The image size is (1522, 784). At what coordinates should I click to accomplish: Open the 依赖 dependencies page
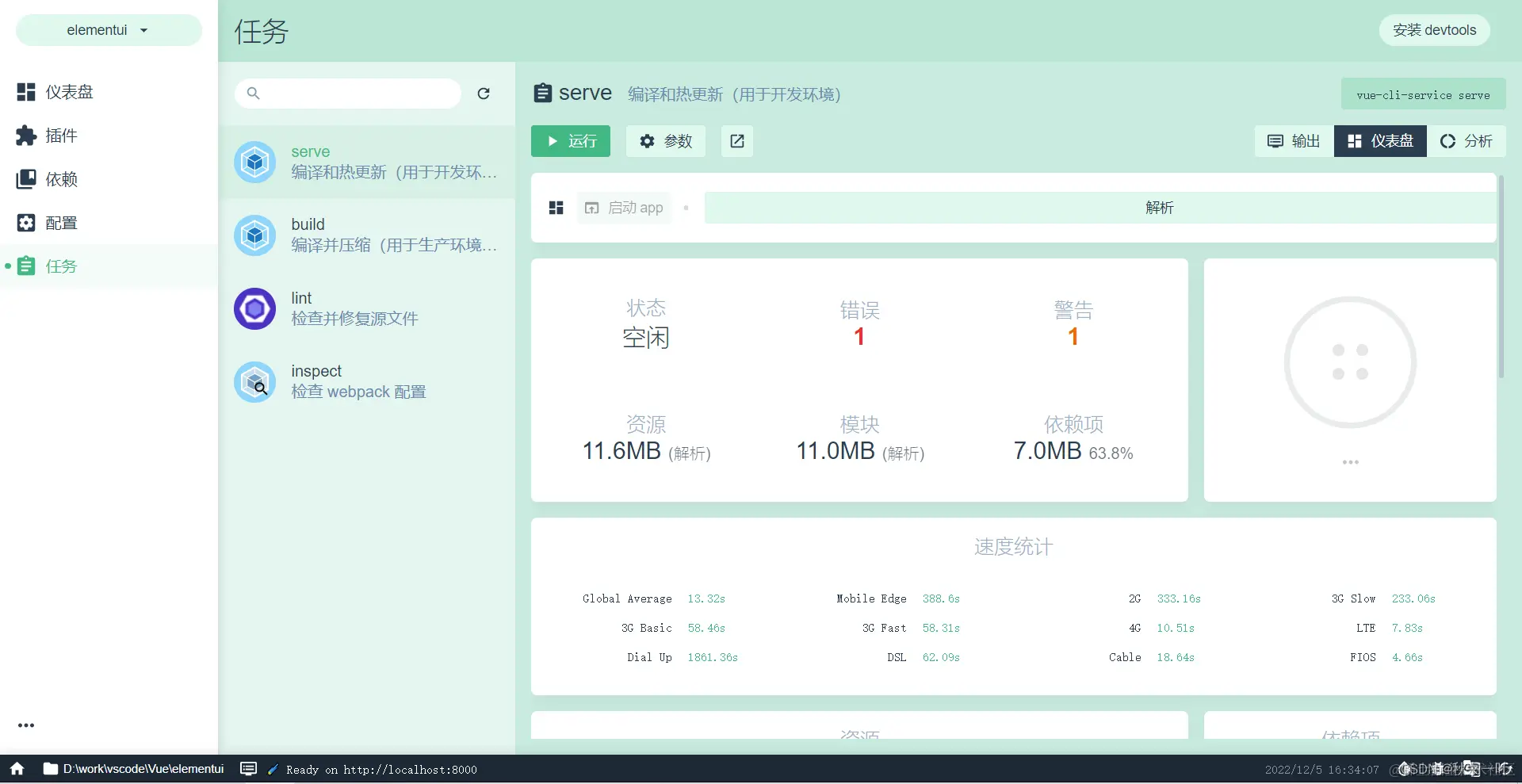[x=109, y=179]
